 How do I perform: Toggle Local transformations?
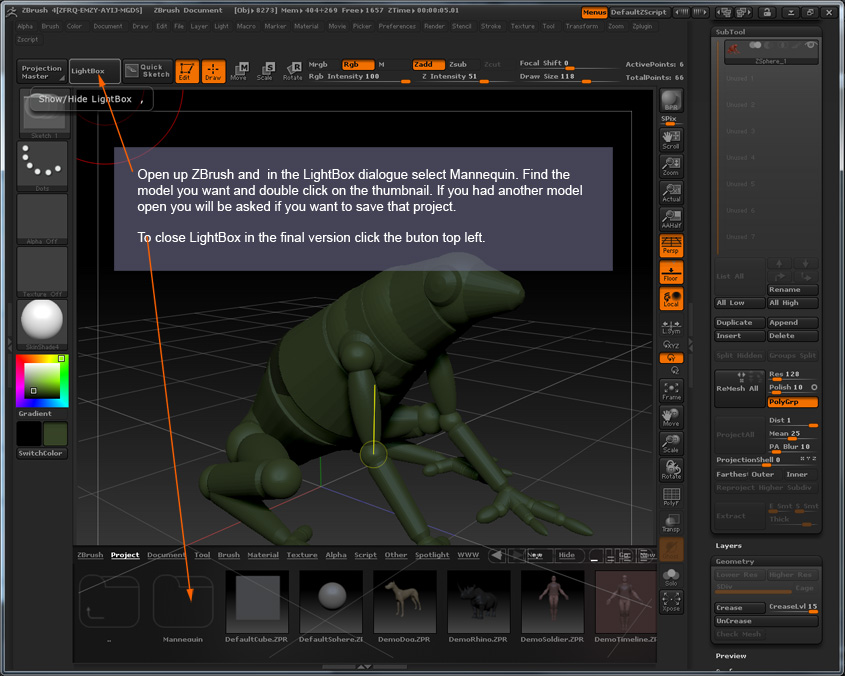pyautogui.click(x=671, y=299)
